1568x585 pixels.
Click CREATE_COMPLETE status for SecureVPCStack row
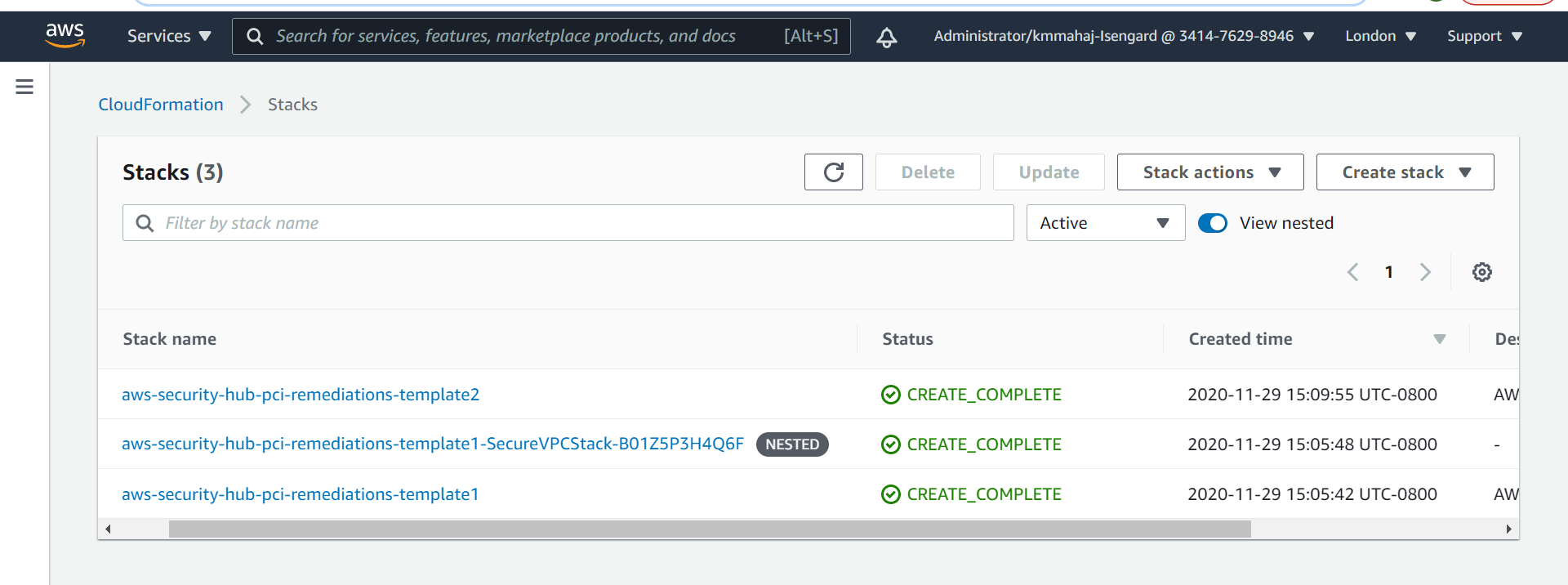[972, 444]
